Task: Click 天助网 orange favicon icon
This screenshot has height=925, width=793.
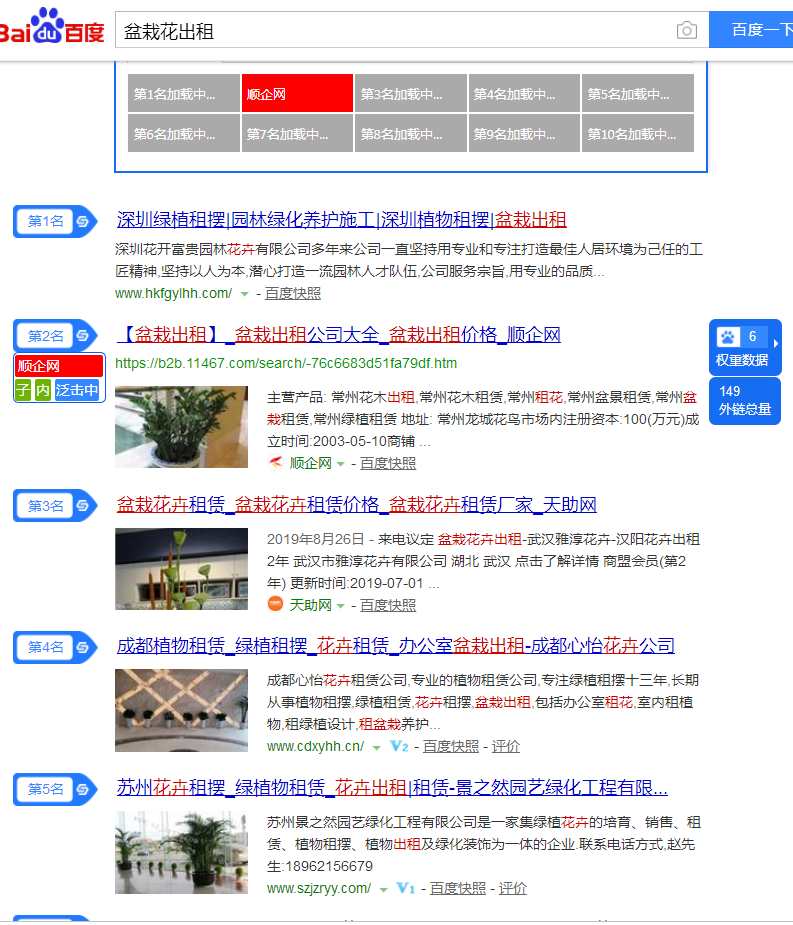Action: [276, 604]
